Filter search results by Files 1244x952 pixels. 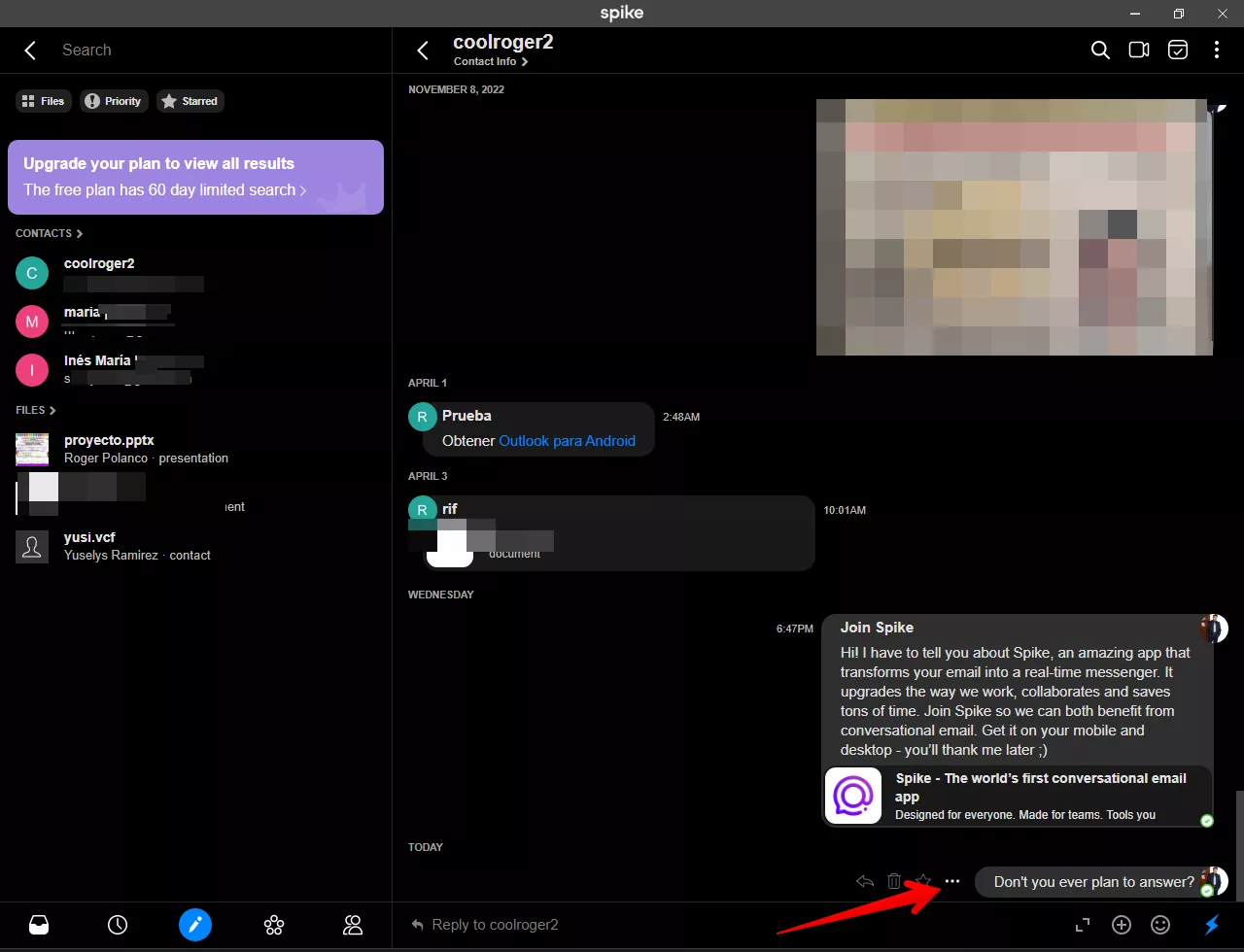[x=43, y=101]
